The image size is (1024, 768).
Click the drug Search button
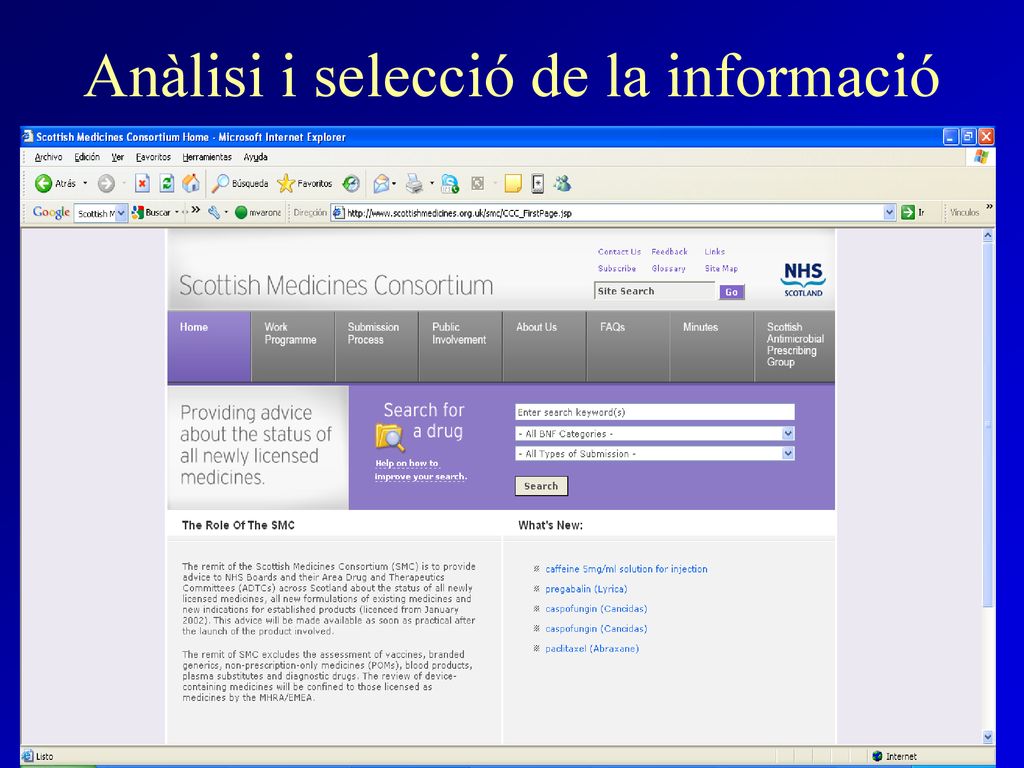pos(541,486)
